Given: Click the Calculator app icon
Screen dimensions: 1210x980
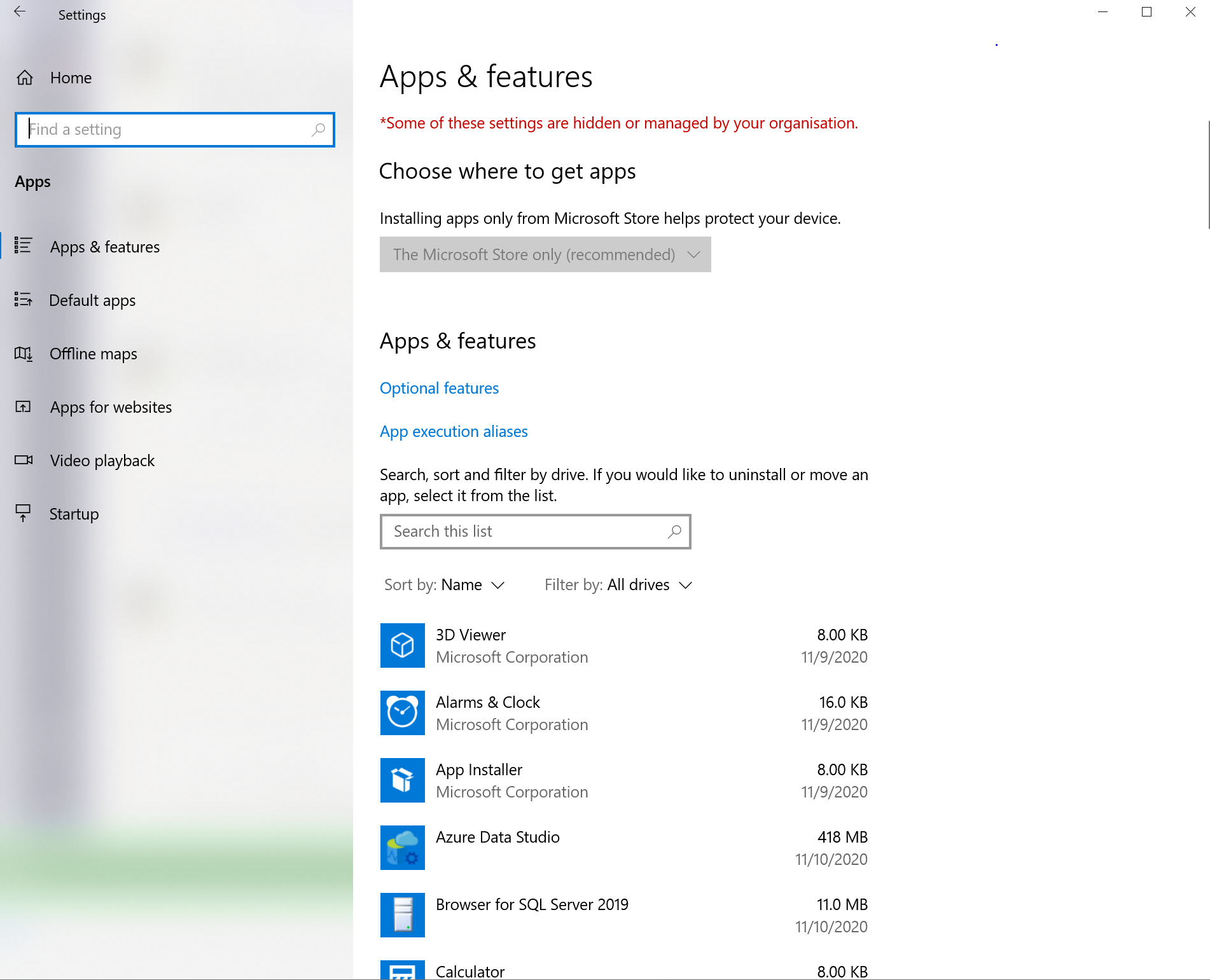Looking at the screenshot, I should click(x=403, y=970).
